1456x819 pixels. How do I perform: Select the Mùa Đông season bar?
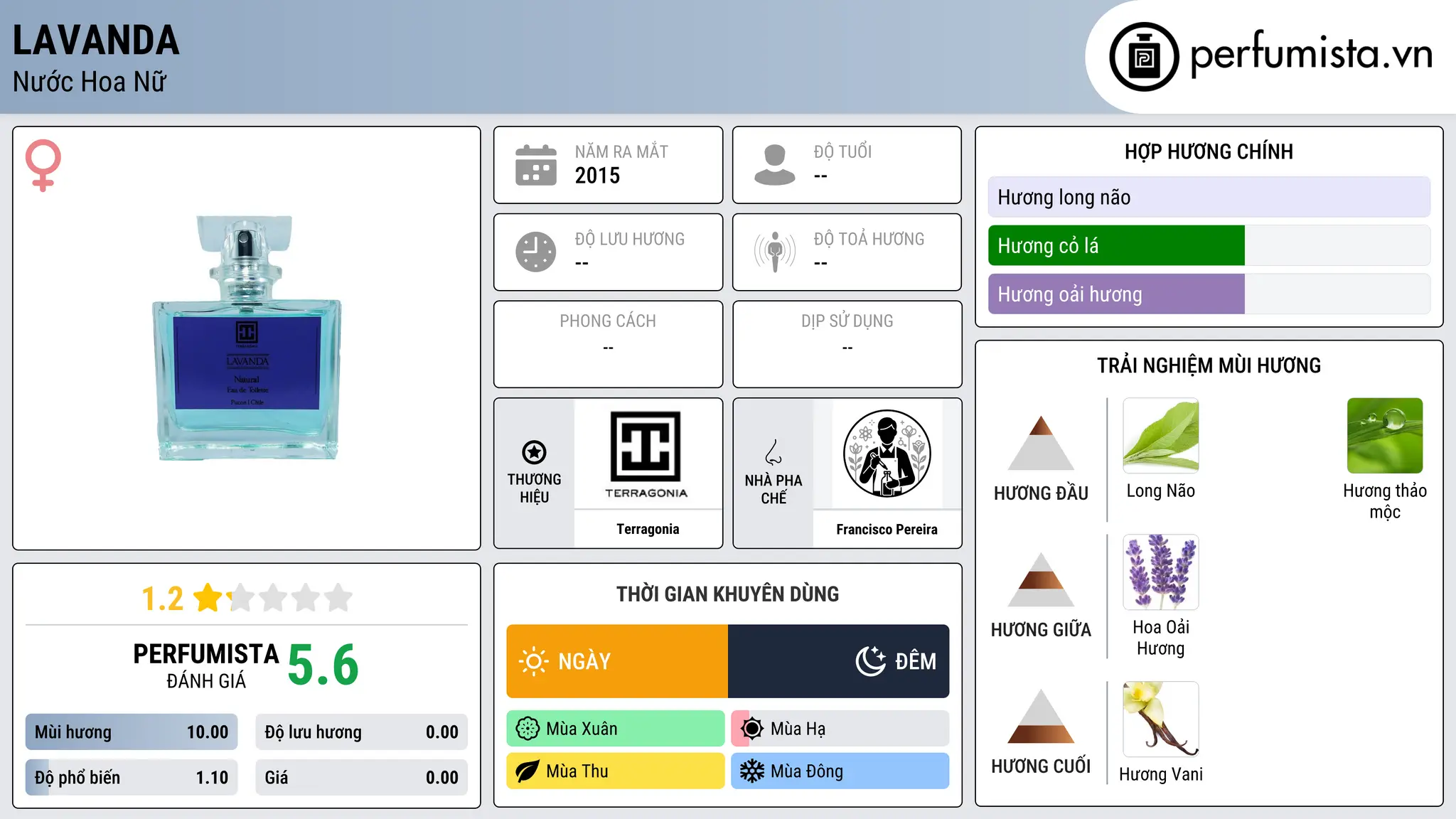[x=840, y=771]
